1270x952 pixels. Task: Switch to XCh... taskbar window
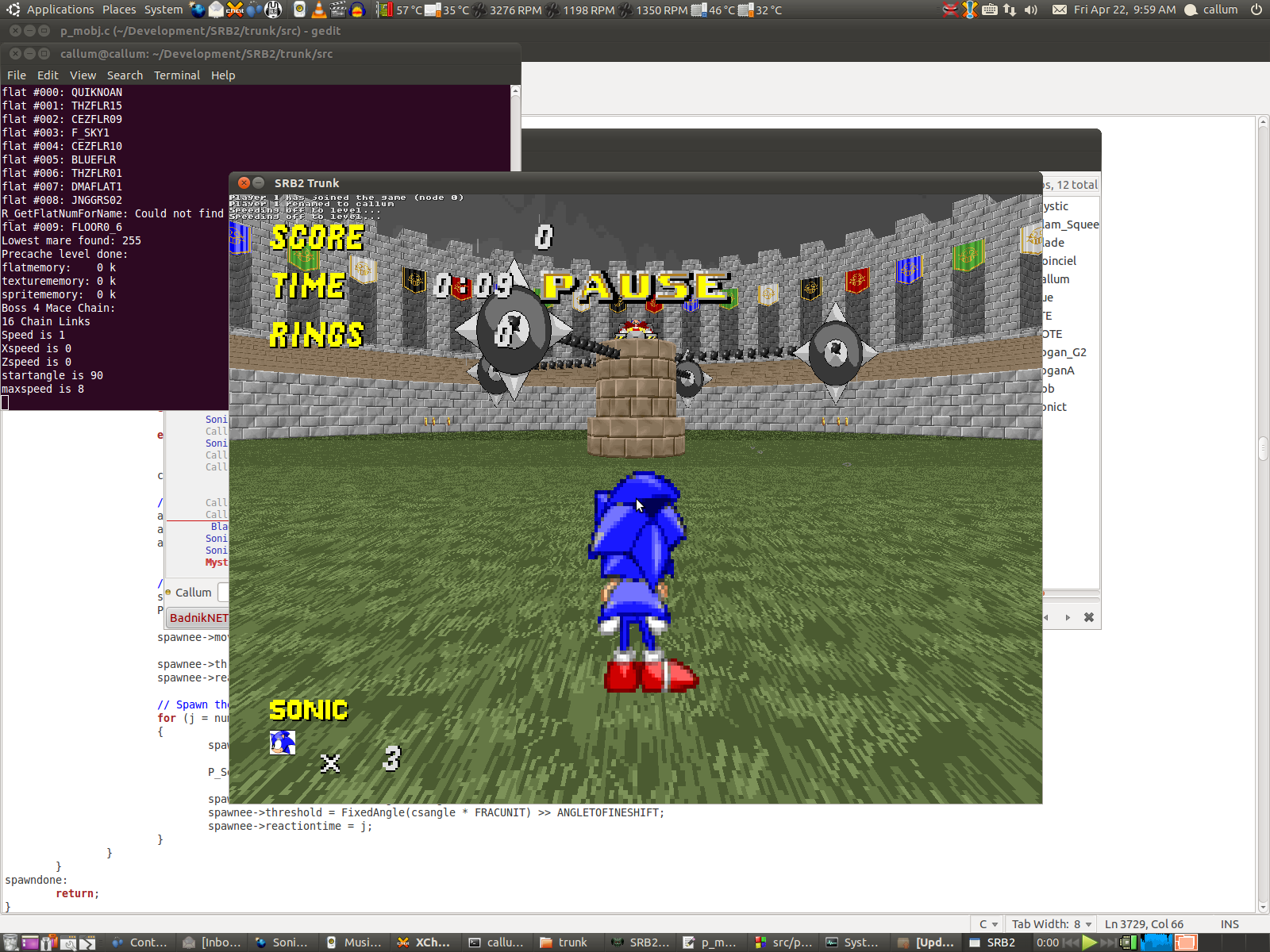(x=425, y=942)
